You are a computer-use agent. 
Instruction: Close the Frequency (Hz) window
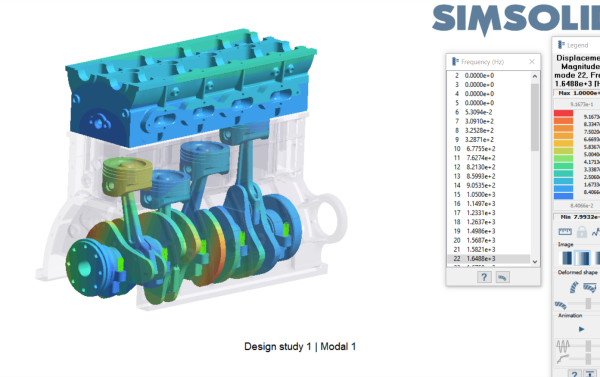pyautogui.click(x=532, y=62)
